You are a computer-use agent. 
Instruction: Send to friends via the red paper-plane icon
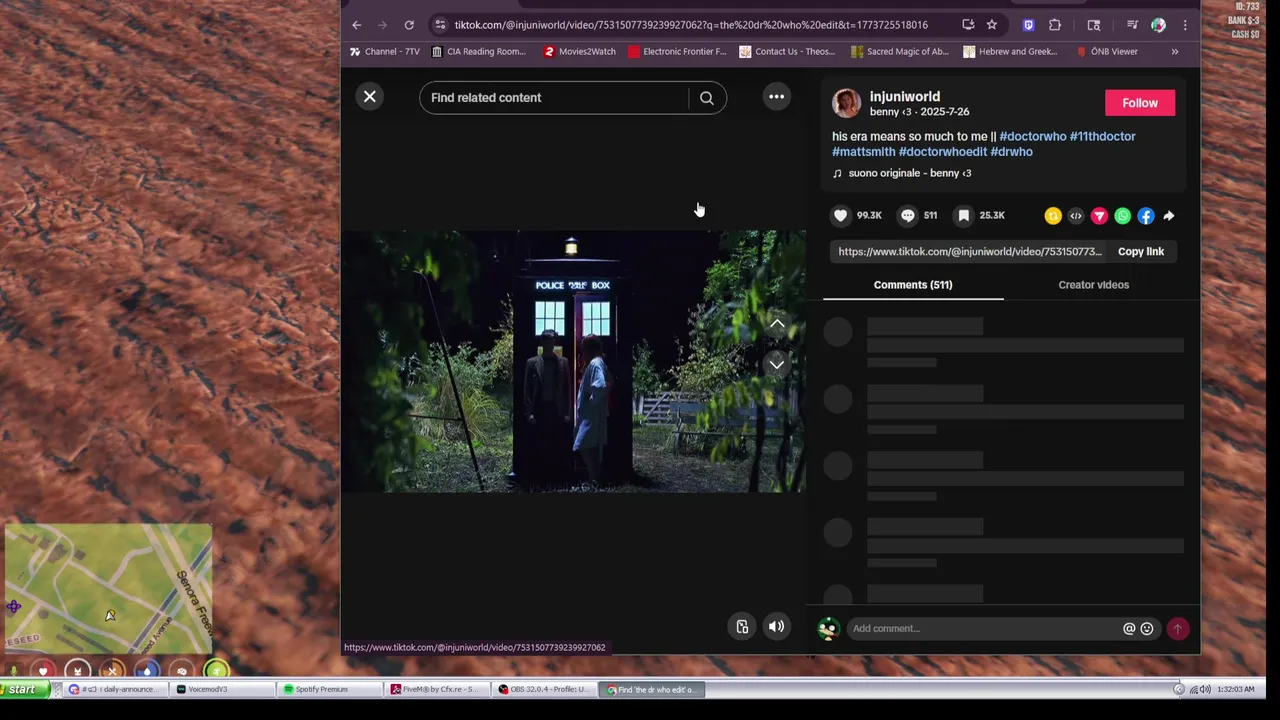click(1099, 216)
